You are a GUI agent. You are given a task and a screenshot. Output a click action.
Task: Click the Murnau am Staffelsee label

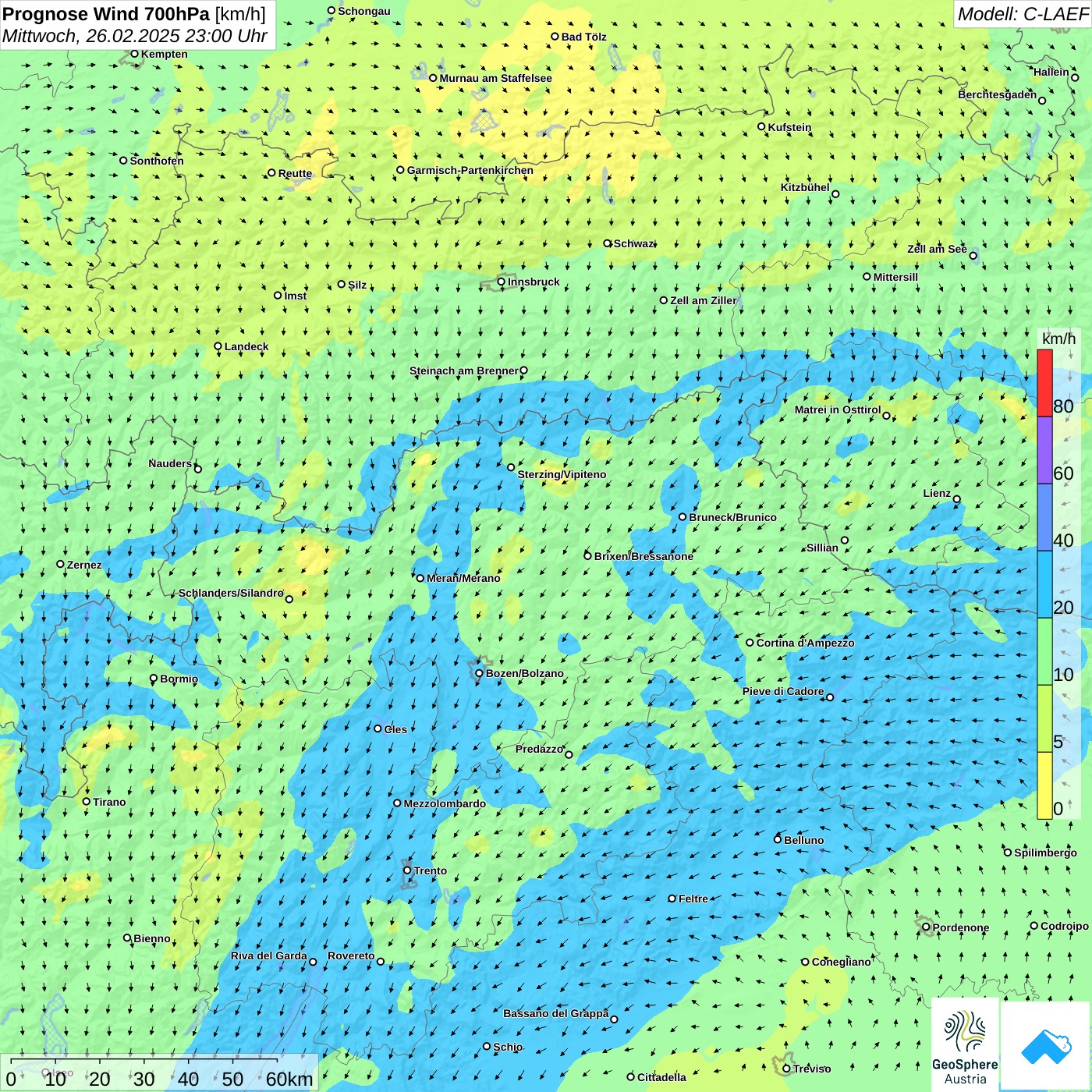point(495,78)
